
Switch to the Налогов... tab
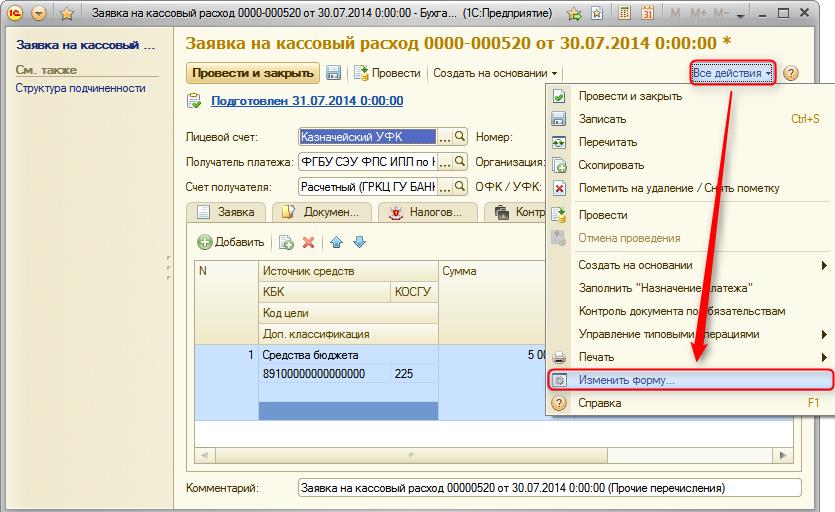pos(426,212)
